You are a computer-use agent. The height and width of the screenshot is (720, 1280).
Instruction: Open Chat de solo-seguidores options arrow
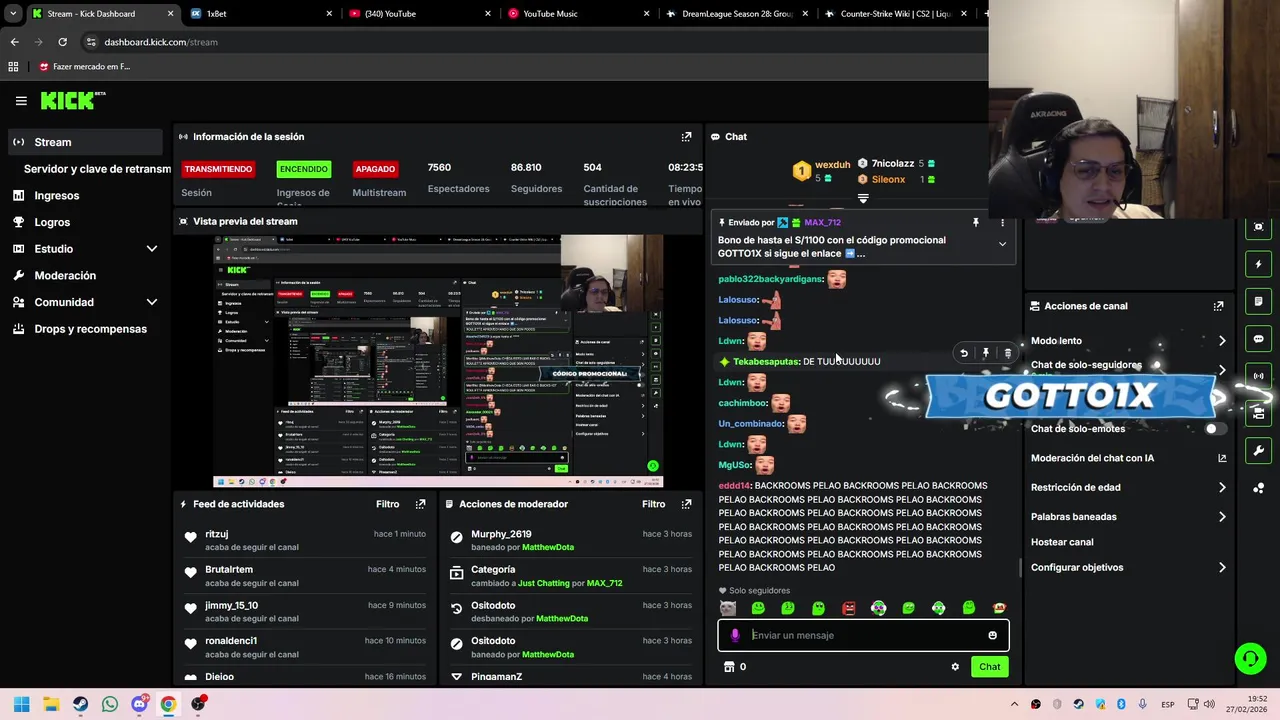point(1222,370)
